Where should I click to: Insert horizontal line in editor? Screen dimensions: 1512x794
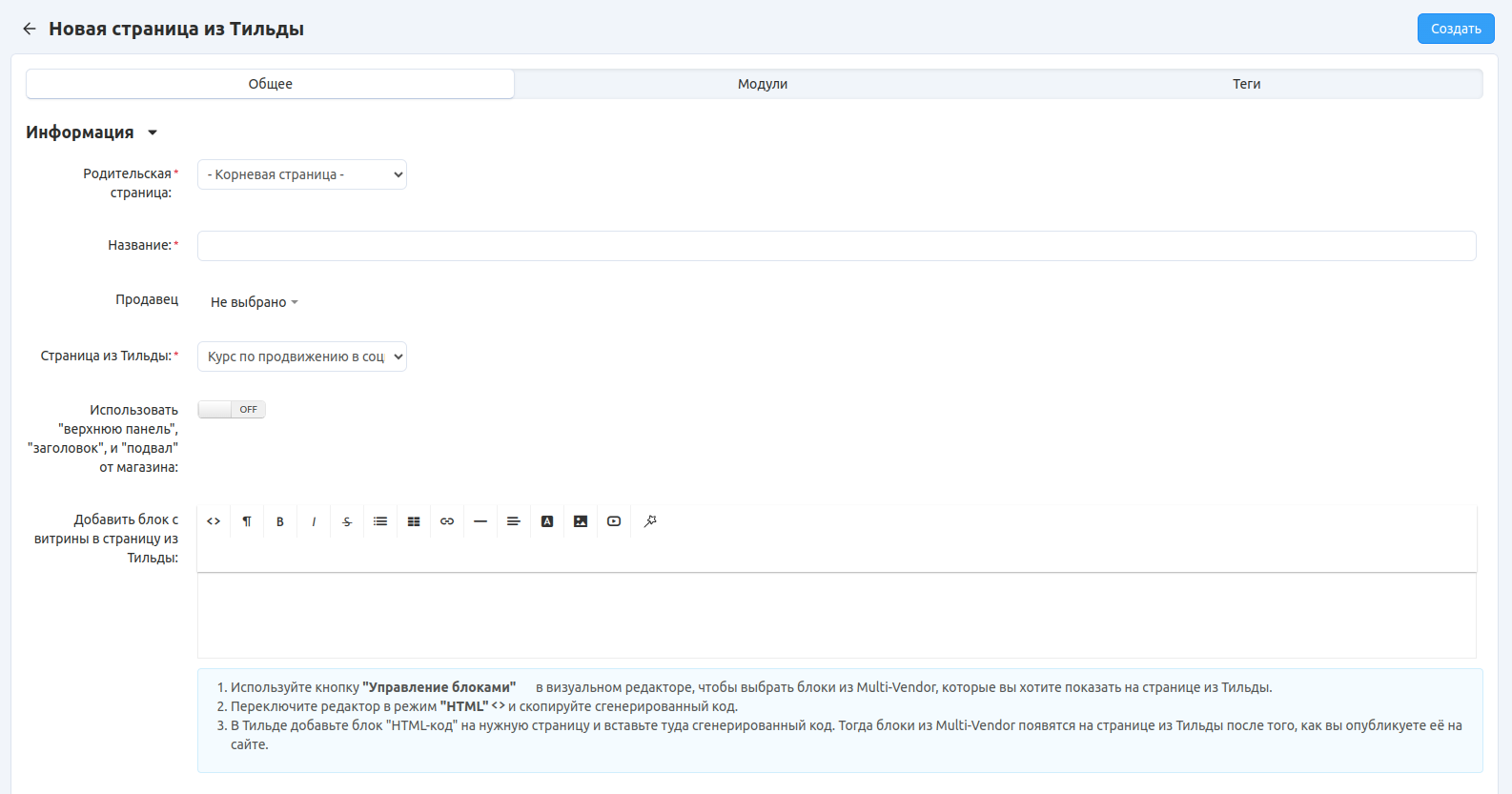coord(480,521)
